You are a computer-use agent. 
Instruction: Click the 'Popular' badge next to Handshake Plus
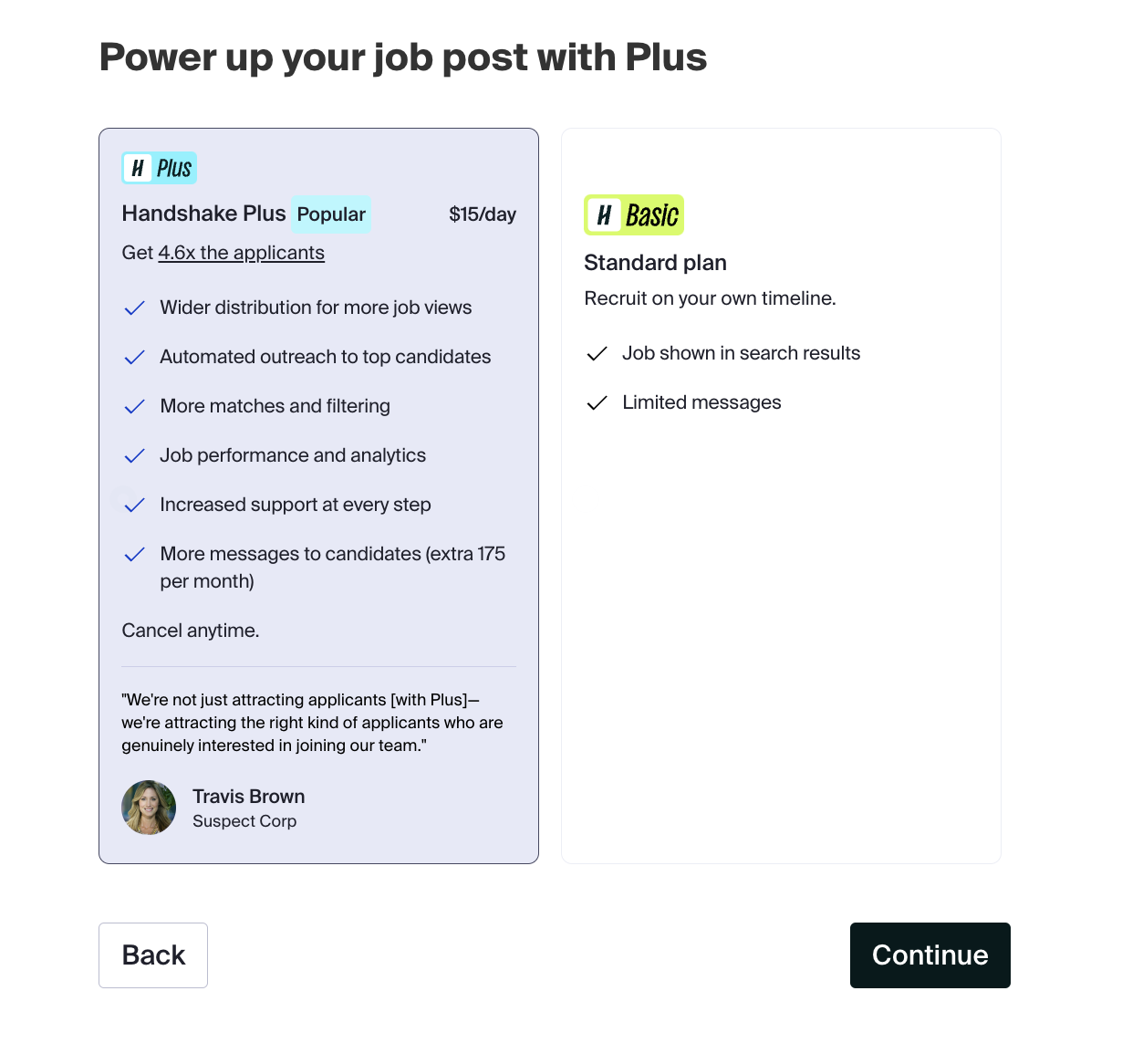331,214
